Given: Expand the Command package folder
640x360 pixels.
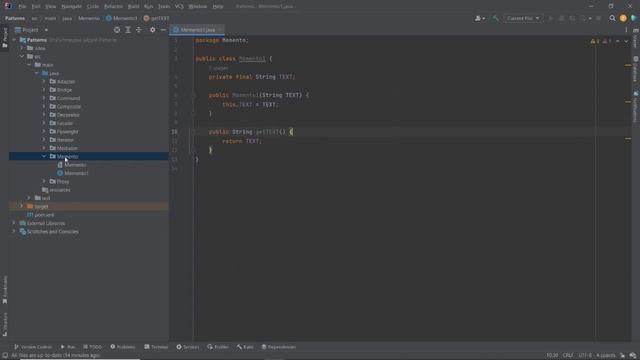Looking at the screenshot, I should [x=44, y=98].
